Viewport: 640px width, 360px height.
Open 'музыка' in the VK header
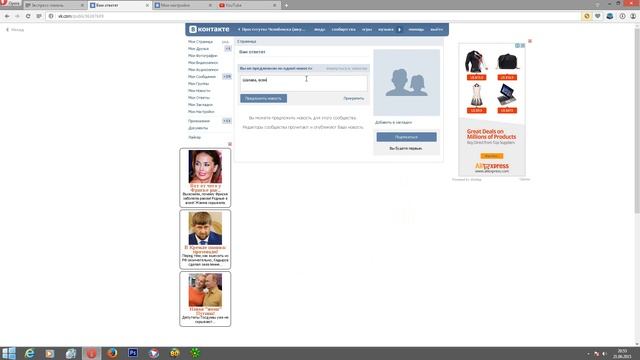(x=385, y=29)
